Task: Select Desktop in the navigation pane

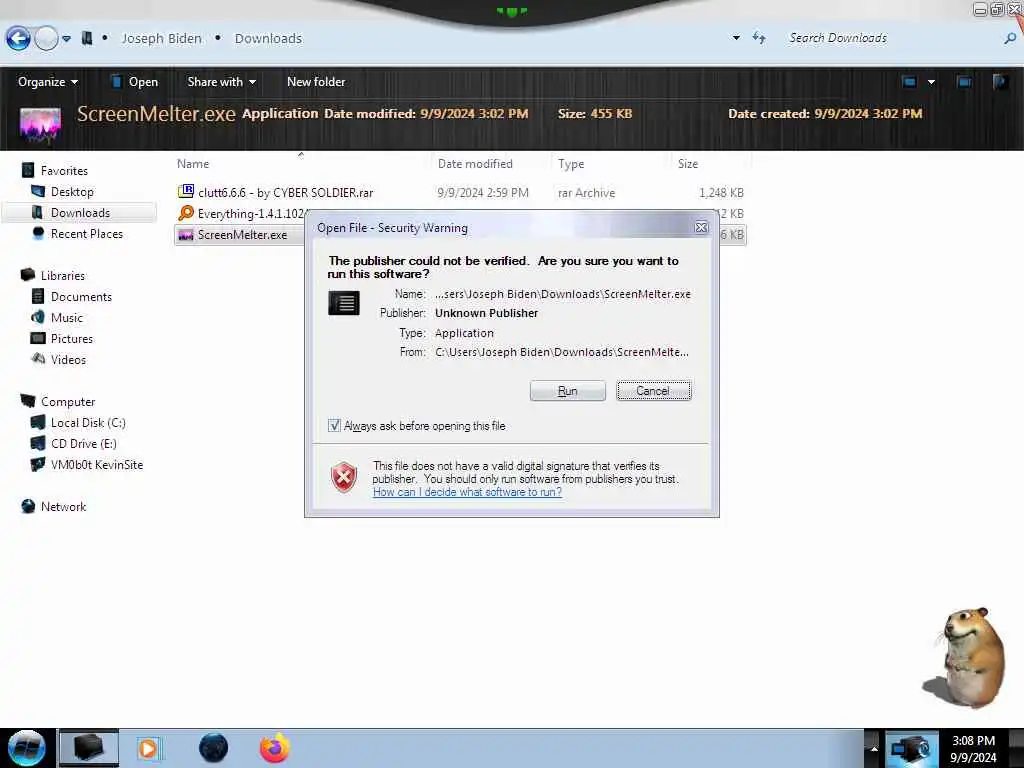Action: coord(72,191)
